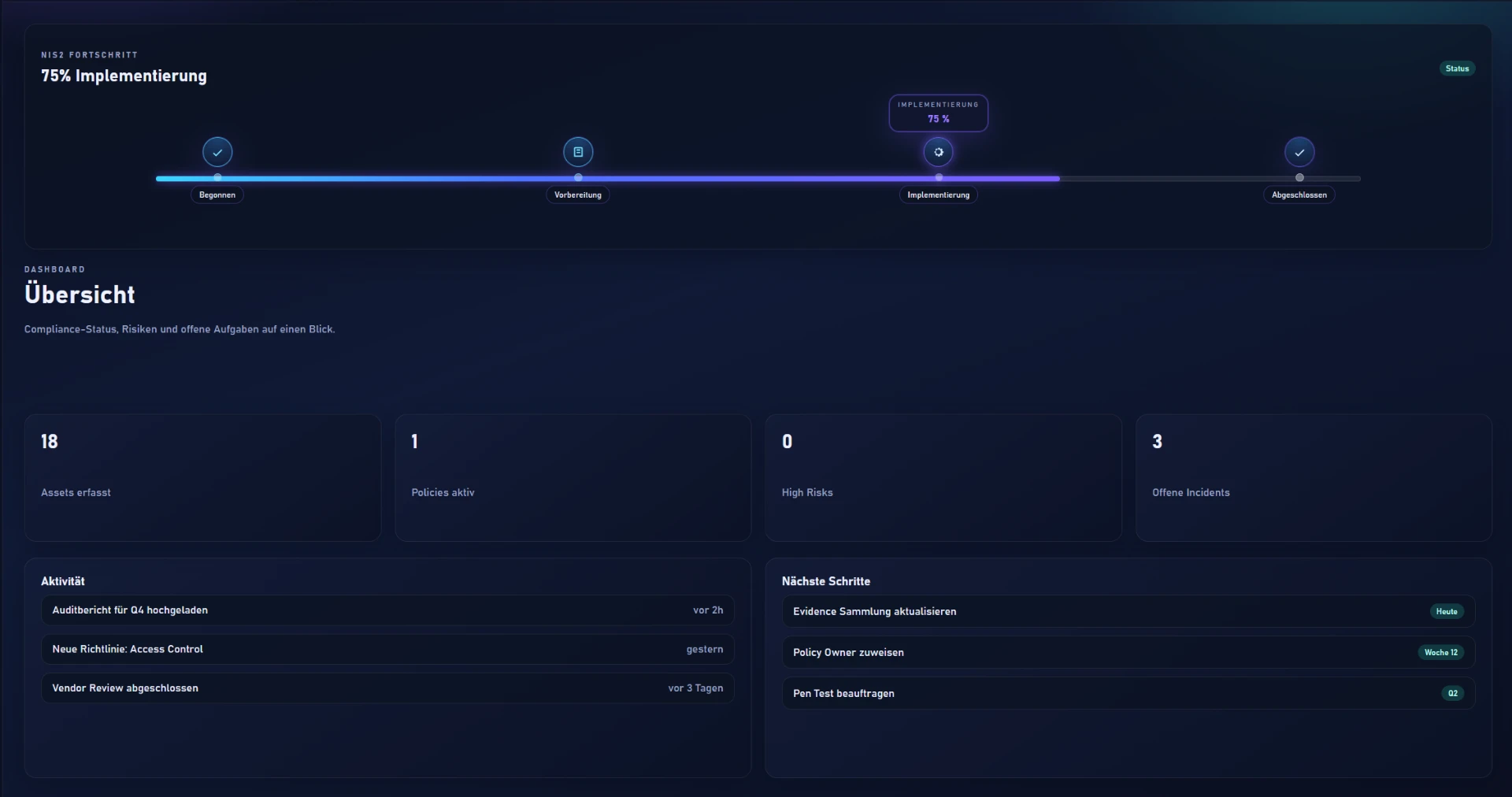
Task: Open the Policies aktiv card
Action: [573, 478]
